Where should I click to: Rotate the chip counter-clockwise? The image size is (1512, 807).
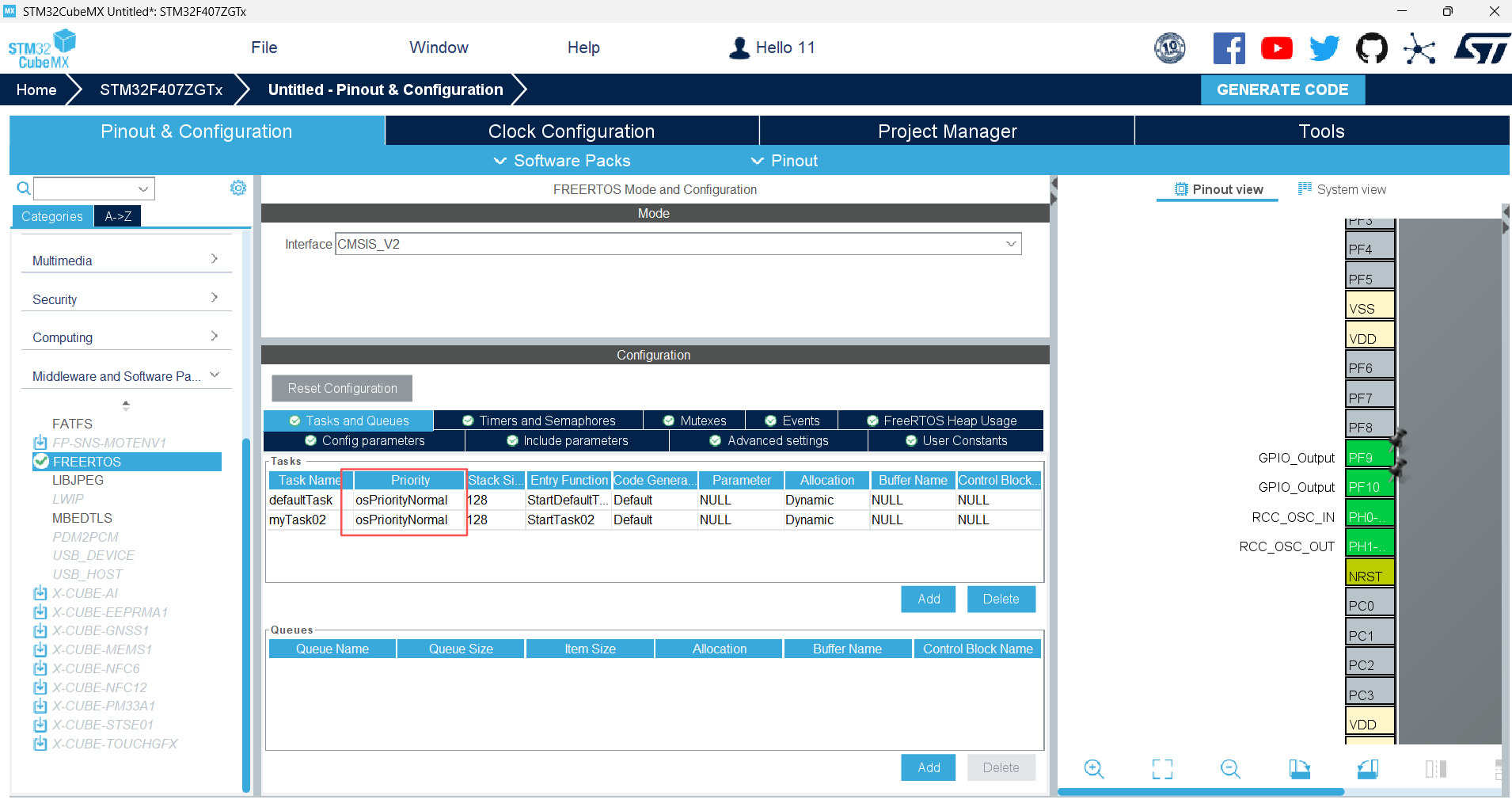pos(1367,768)
